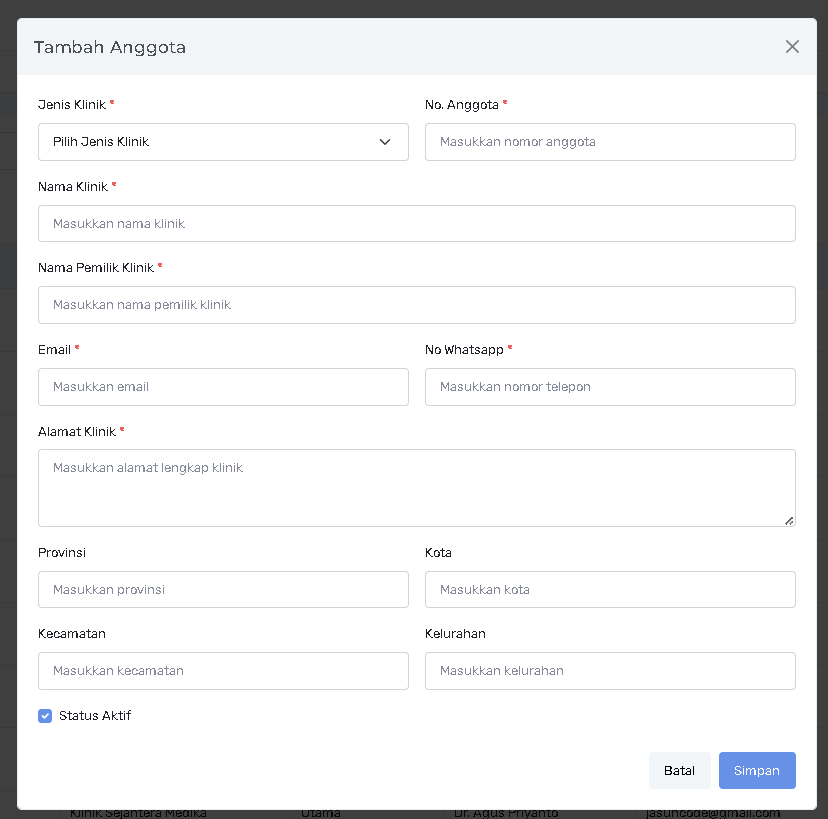Click the Tambah Anggota dialog title
828x819 pixels.
pyautogui.click(x=110, y=47)
